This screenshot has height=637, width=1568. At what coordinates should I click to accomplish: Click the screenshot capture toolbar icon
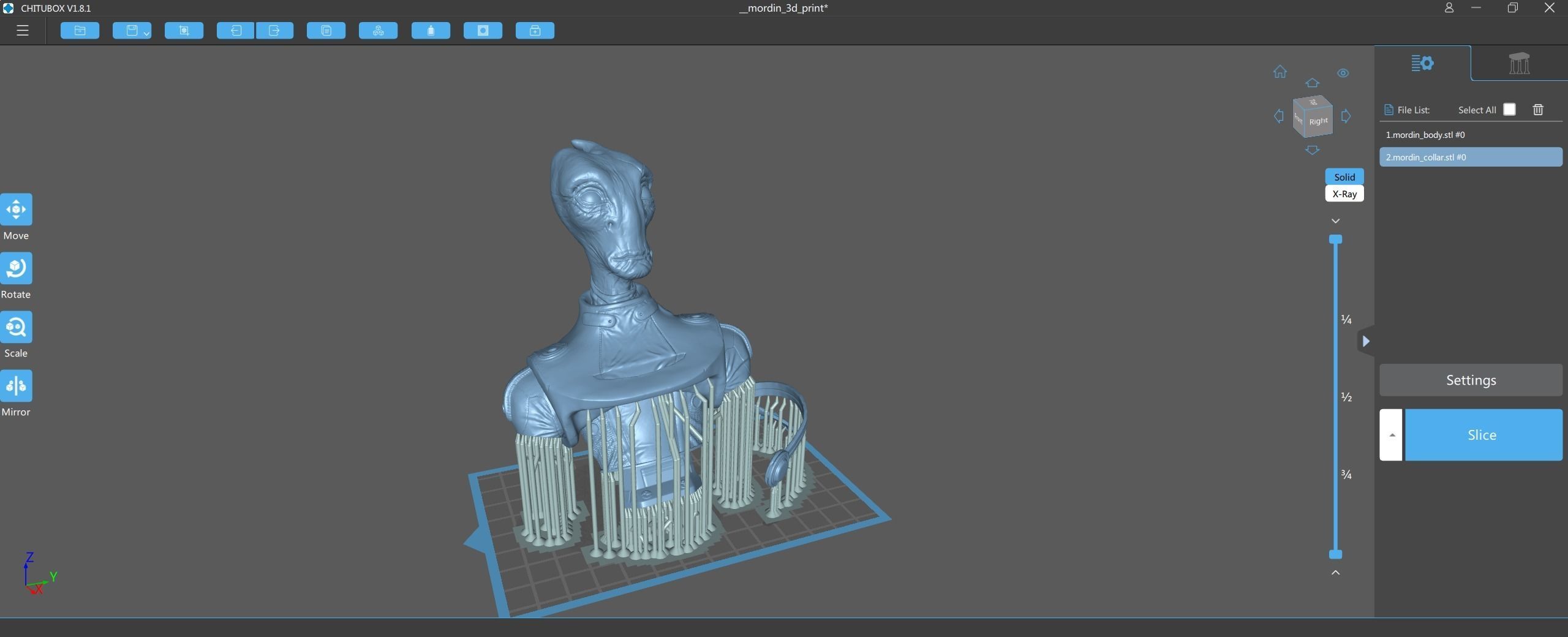(x=184, y=31)
